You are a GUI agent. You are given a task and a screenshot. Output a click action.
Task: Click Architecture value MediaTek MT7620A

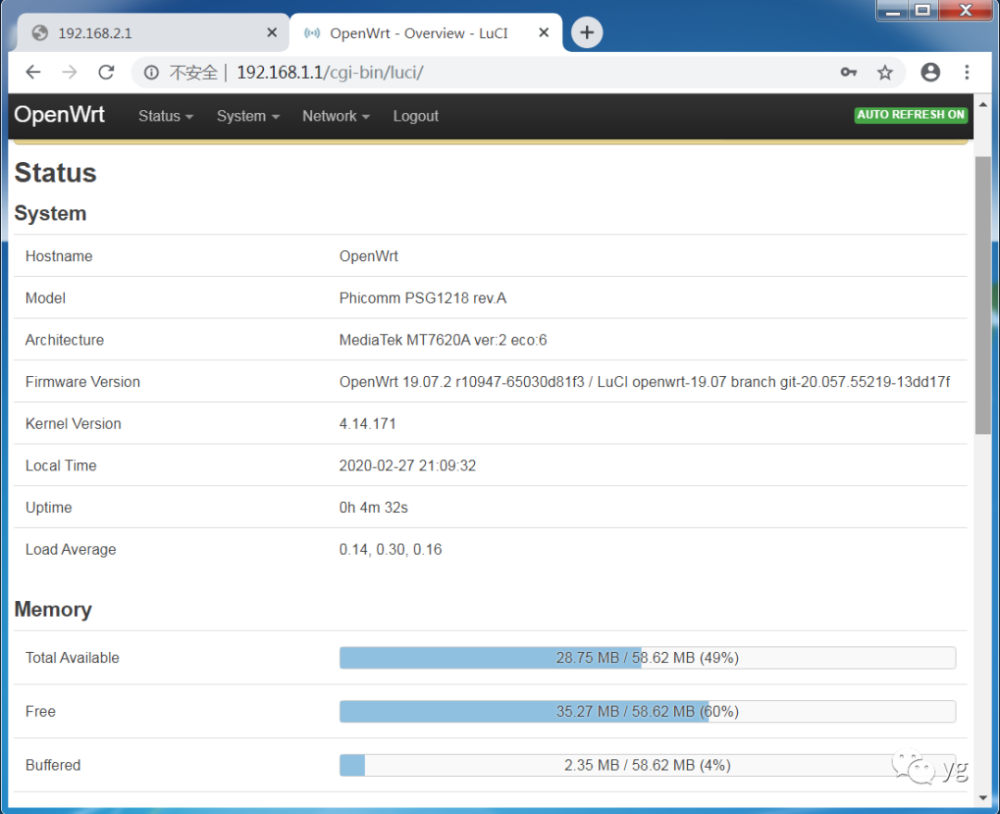click(x=443, y=340)
